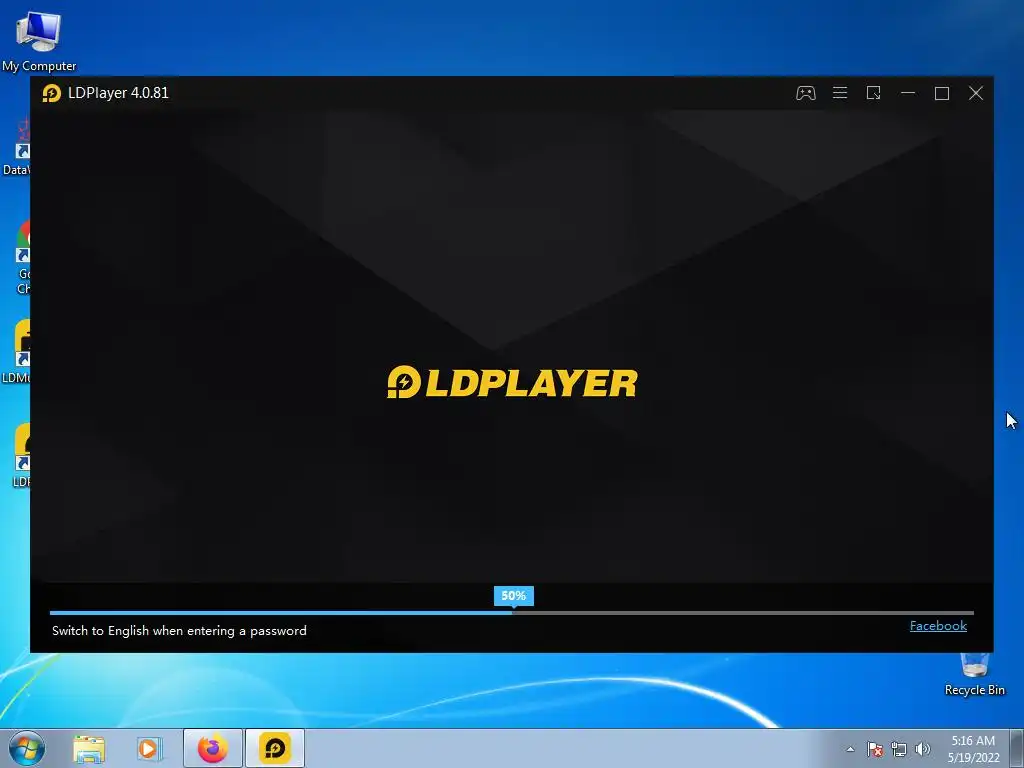Open the Windows Start menu
Screen dimensions: 1024x768
26,748
